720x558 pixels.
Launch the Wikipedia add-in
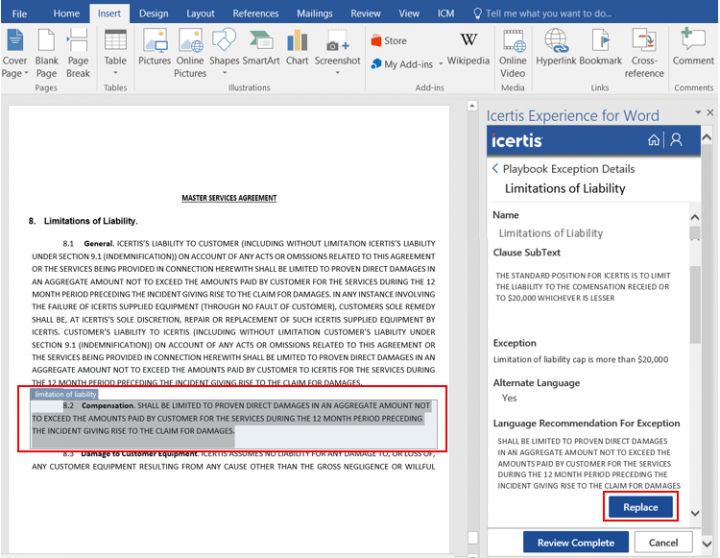coord(468,48)
